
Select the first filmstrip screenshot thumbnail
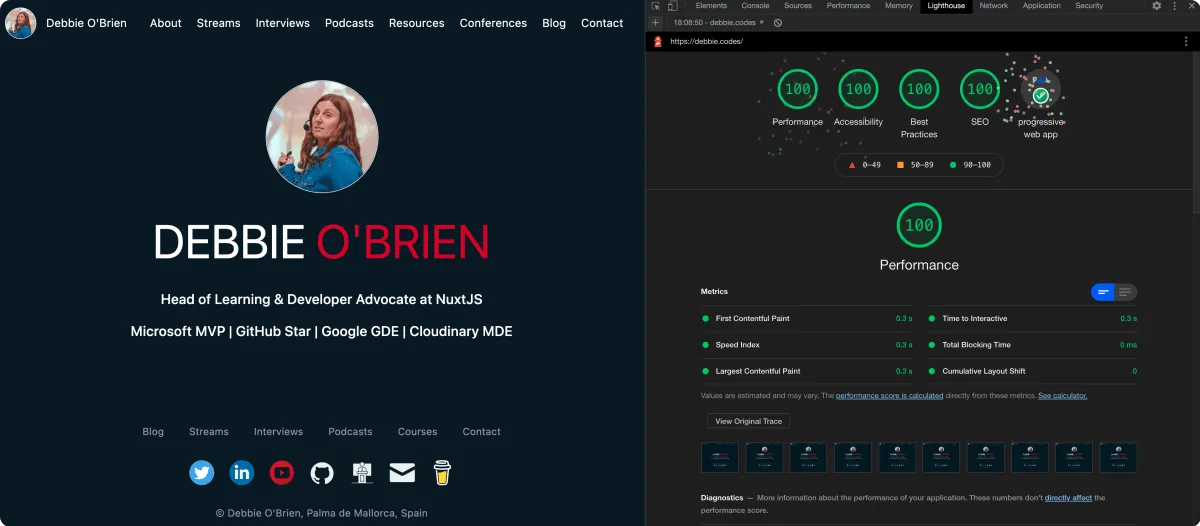coord(720,457)
